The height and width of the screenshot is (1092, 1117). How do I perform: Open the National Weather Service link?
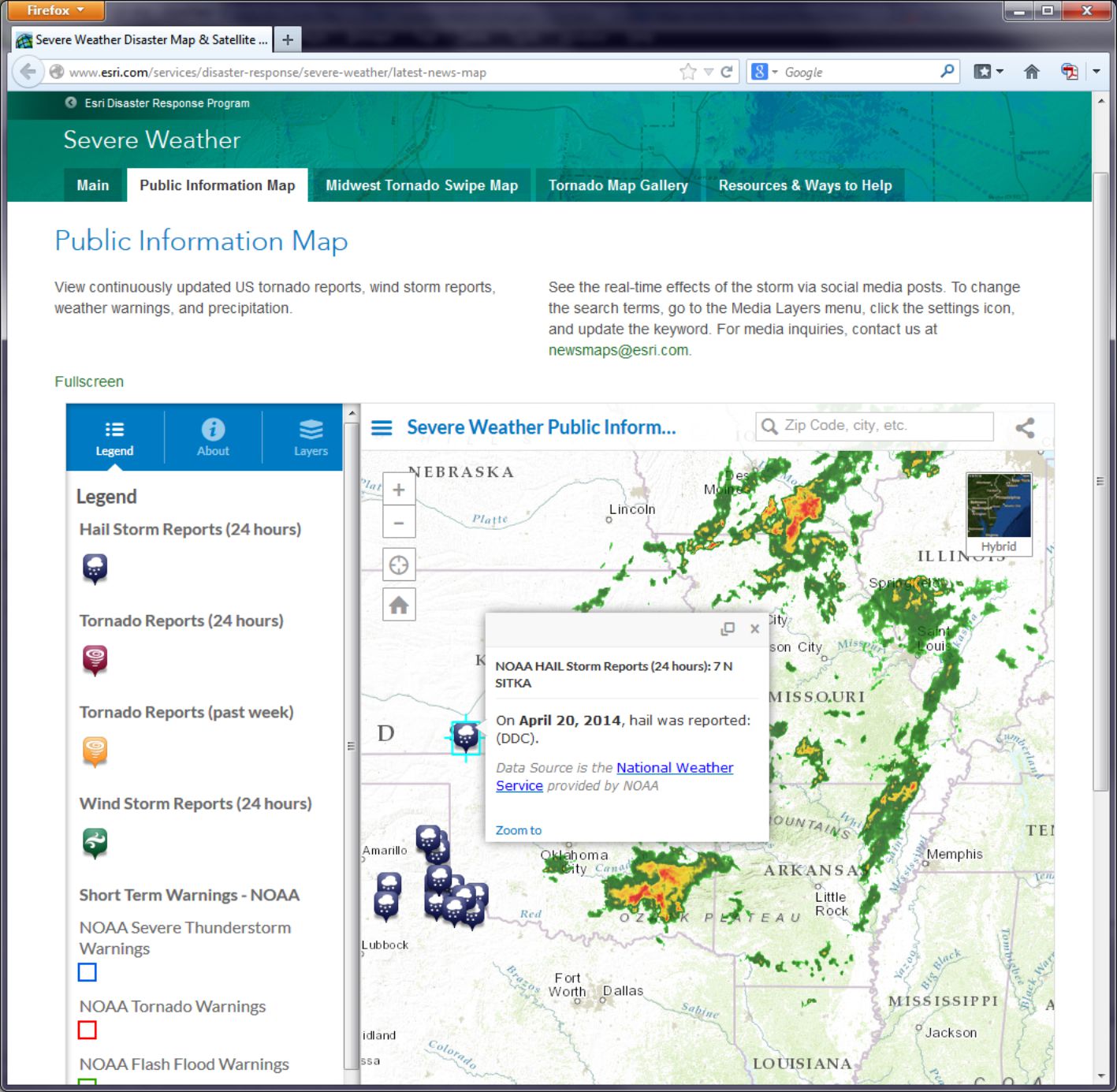[x=674, y=768]
